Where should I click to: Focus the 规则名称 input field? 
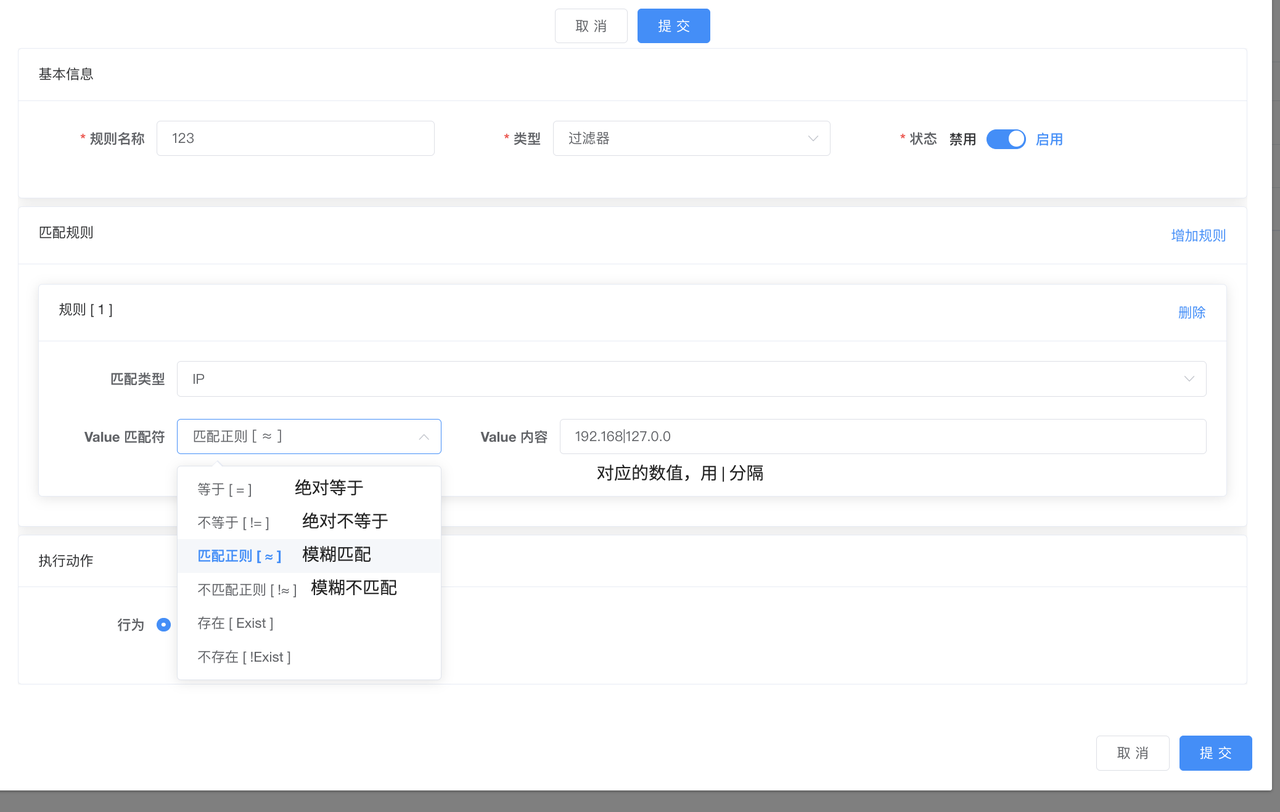[x=295, y=139]
